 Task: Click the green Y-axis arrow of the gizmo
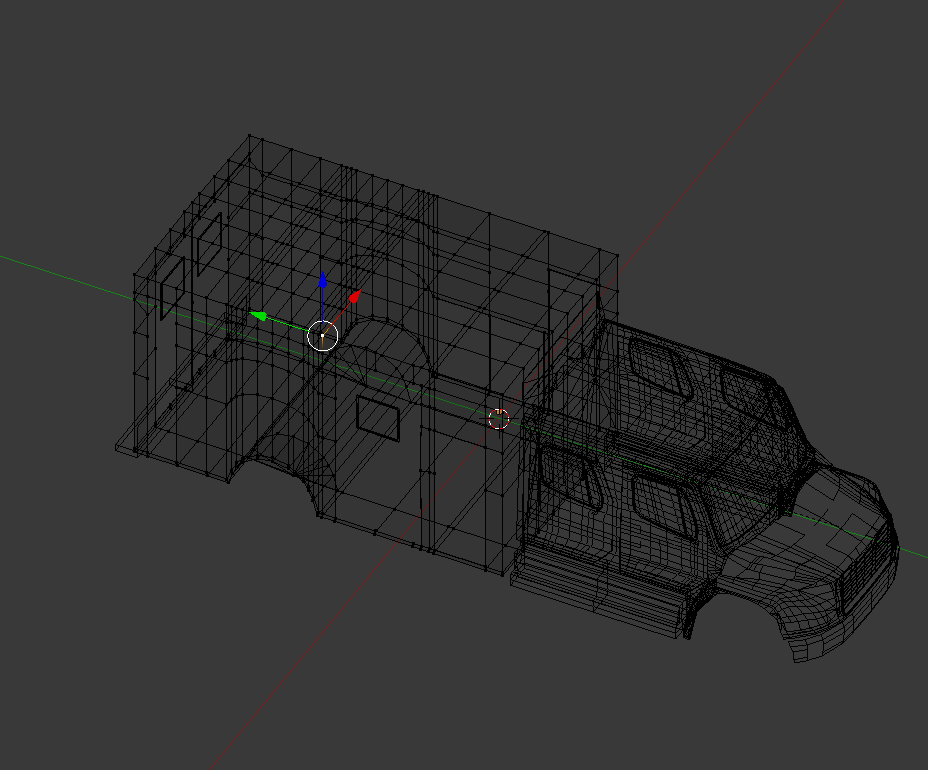(258, 316)
